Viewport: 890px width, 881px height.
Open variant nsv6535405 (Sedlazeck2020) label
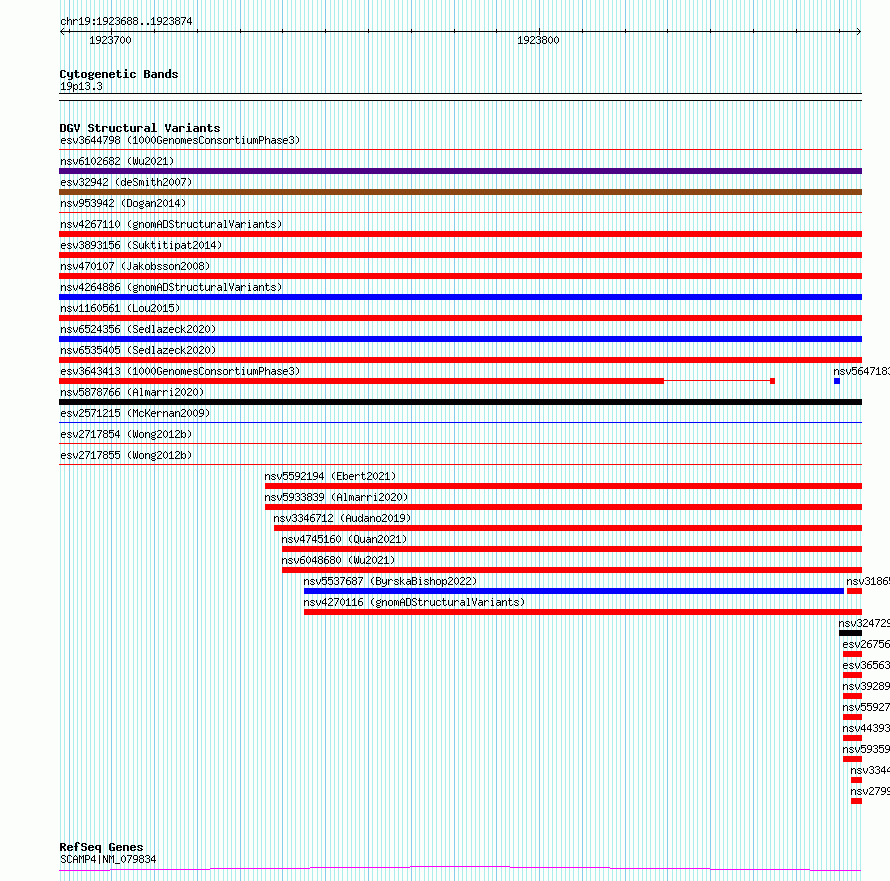[138, 350]
